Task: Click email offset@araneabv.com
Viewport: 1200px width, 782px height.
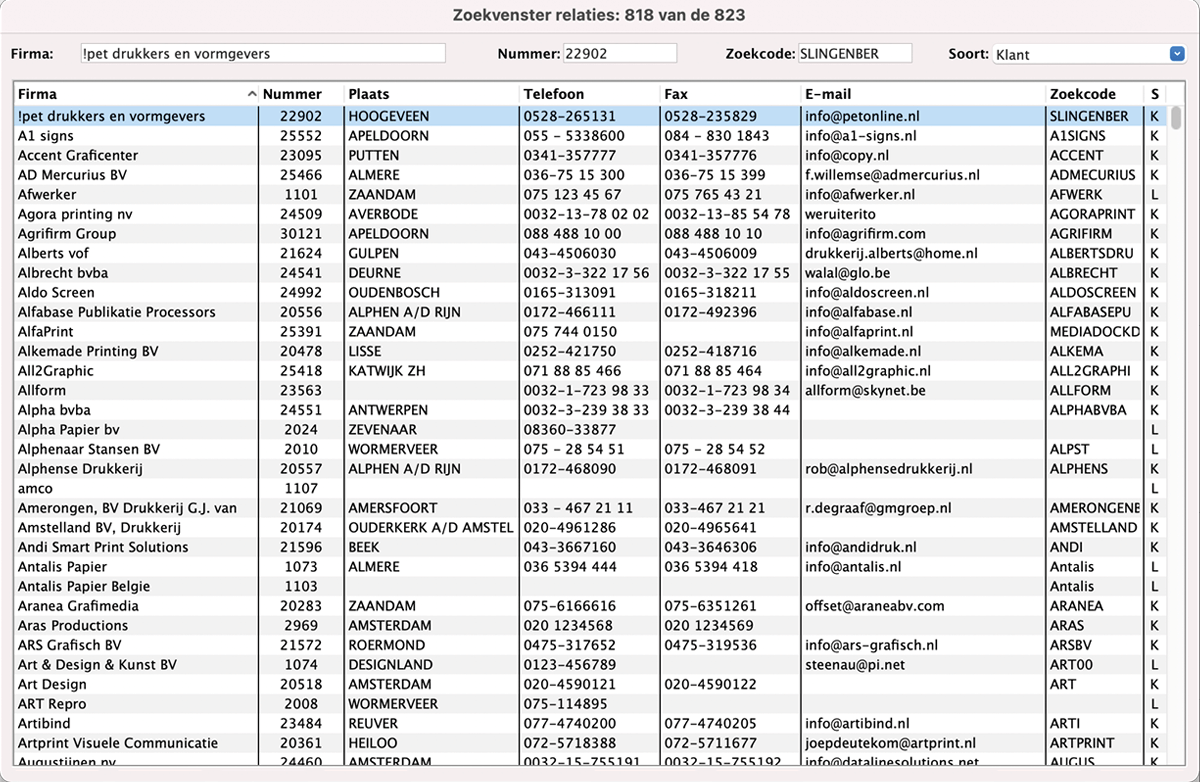Action: click(874, 606)
